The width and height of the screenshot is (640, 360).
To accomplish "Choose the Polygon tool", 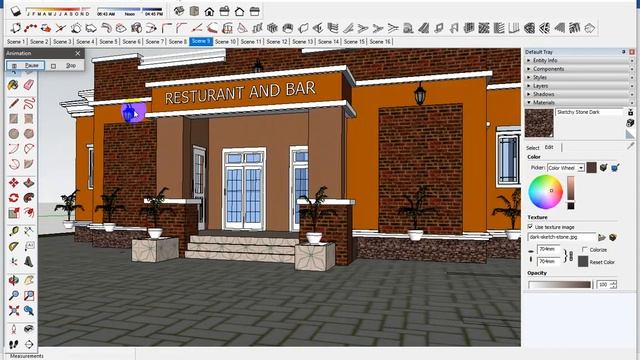I will click(29, 133).
